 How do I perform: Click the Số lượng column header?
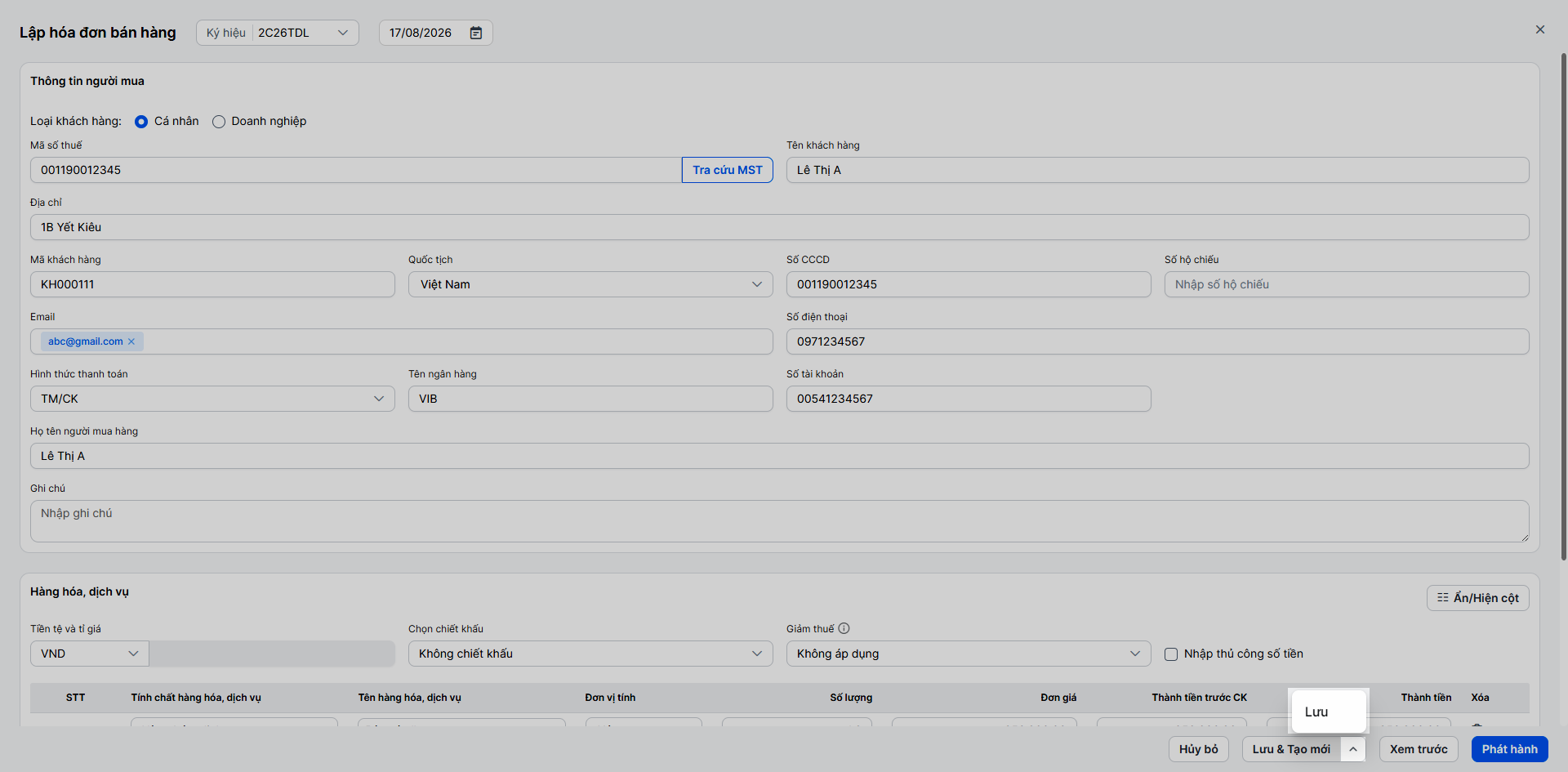[851, 698]
